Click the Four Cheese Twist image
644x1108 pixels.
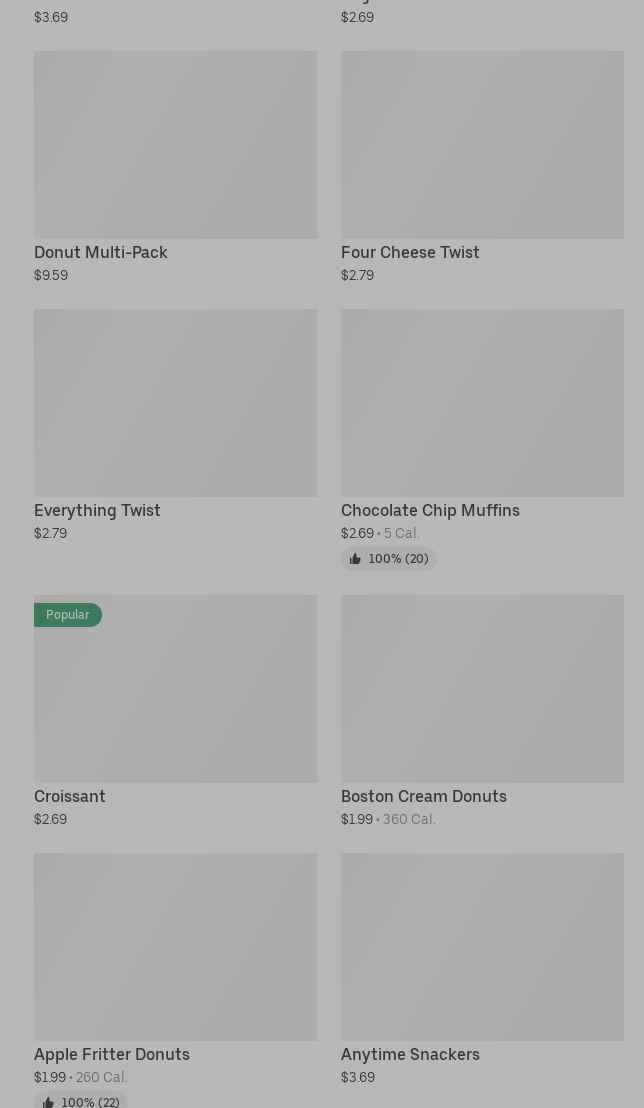click(482, 144)
